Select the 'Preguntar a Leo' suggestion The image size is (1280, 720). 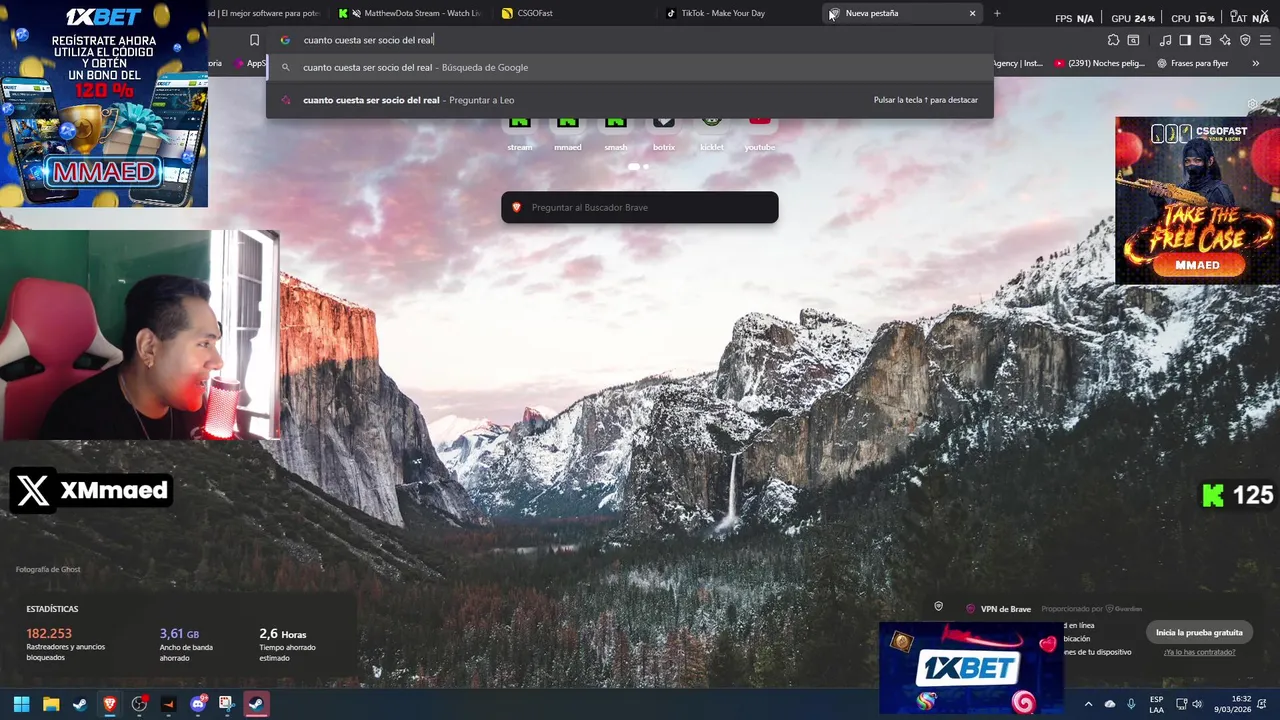pos(630,100)
